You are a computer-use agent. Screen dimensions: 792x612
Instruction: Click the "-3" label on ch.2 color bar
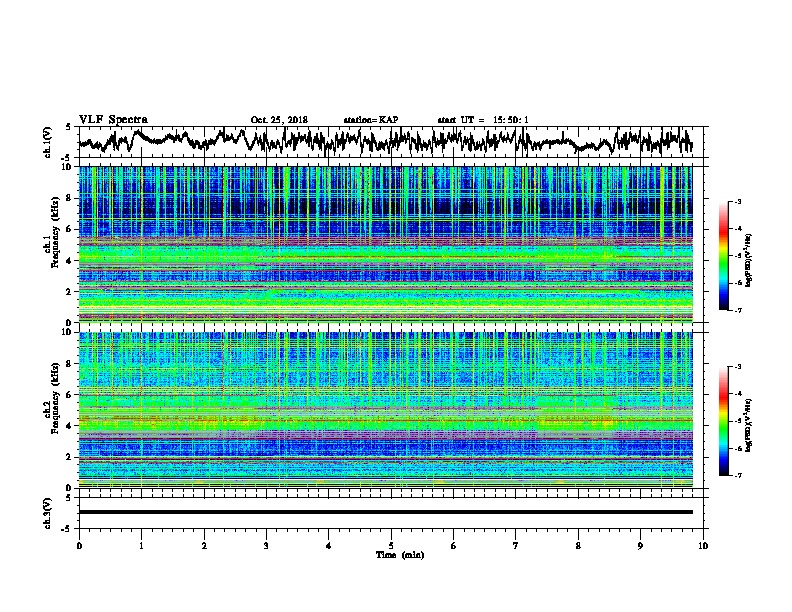tap(738, 367)
